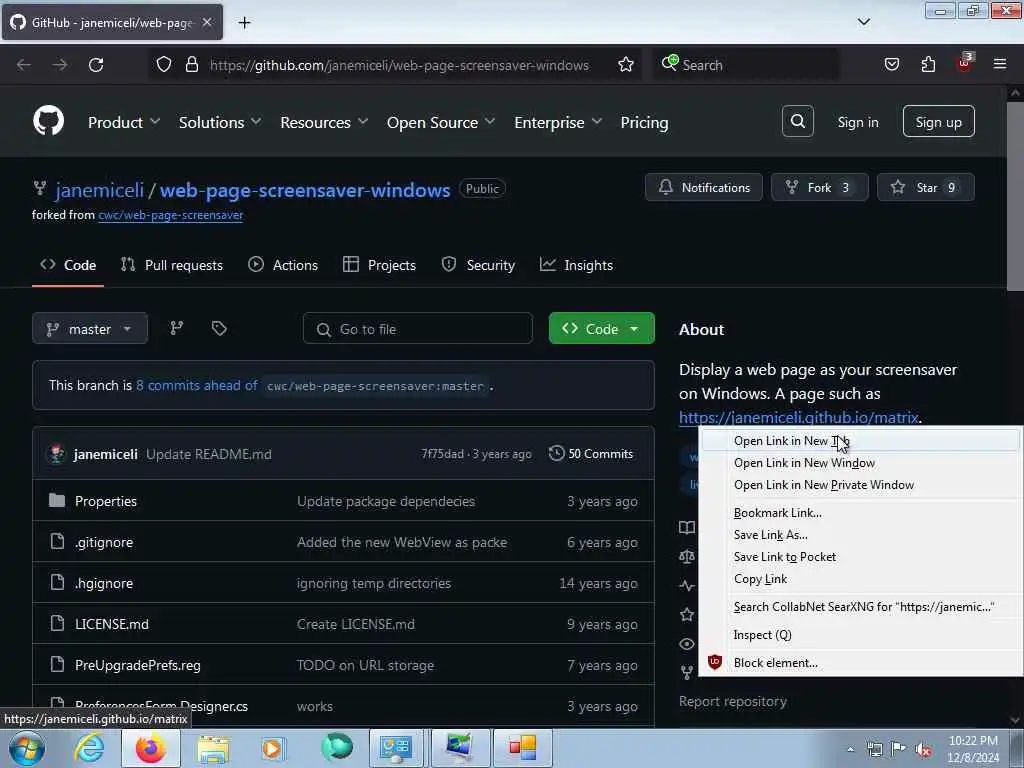Go back using the back arrow

tap(24, 65)
